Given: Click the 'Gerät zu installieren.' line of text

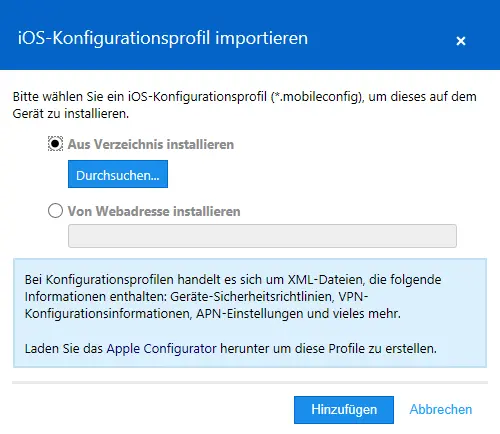Looking at the screenshot, I should click(x=71, y=114).
